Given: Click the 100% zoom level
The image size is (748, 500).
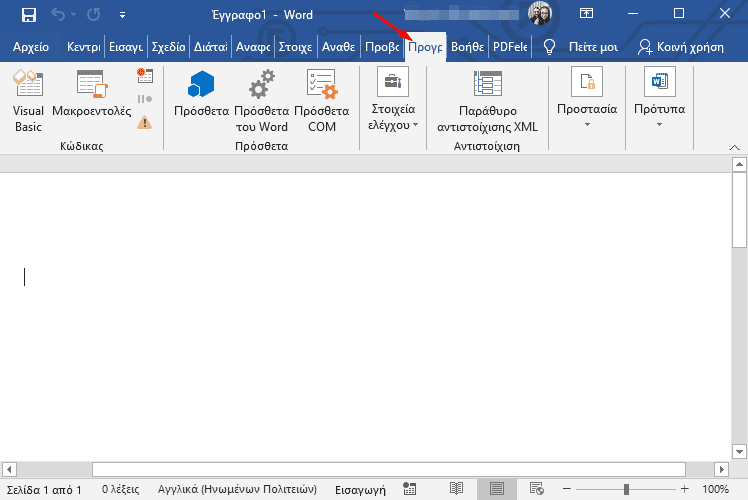Looking at the screenshot, I should pos(715,490).
